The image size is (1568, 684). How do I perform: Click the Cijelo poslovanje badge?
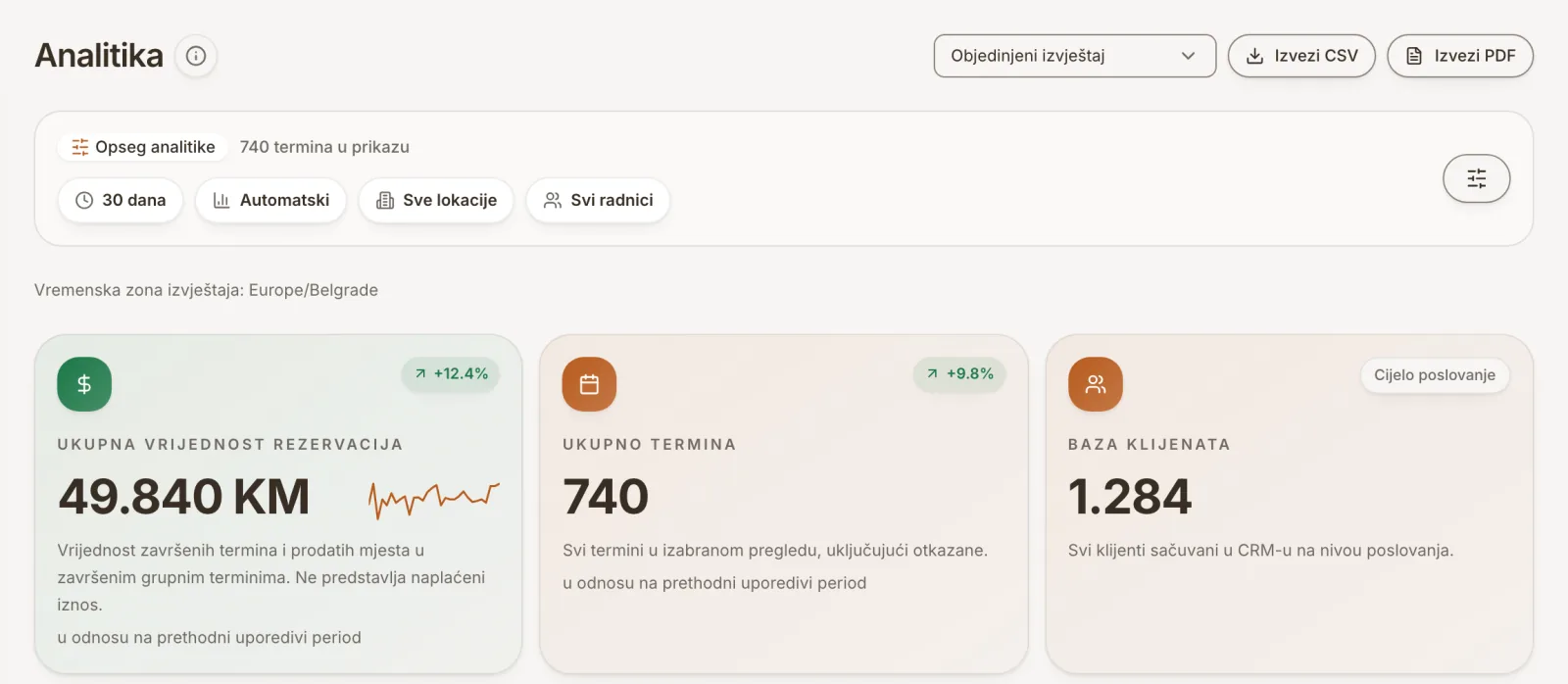pos(1435,375)
